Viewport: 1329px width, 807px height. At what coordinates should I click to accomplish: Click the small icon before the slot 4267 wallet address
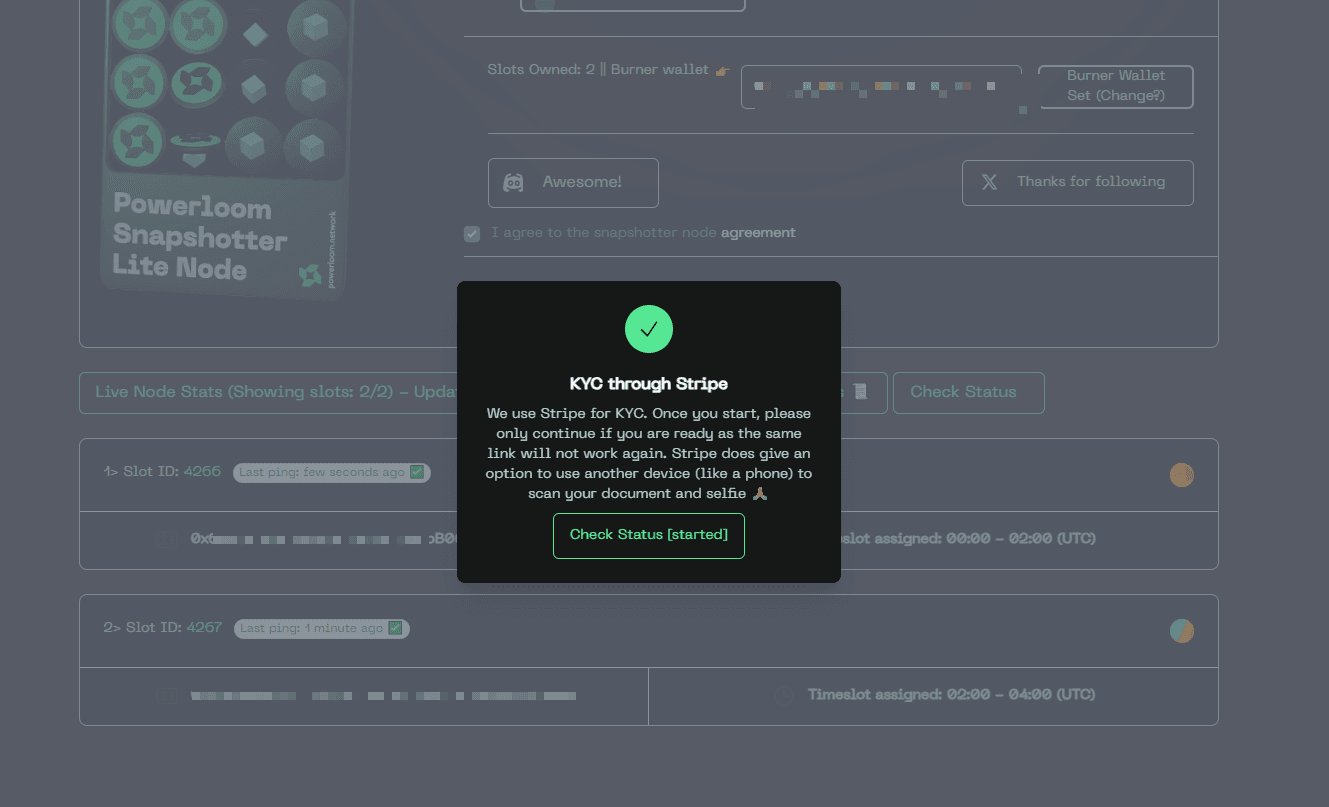pos(166,695)
